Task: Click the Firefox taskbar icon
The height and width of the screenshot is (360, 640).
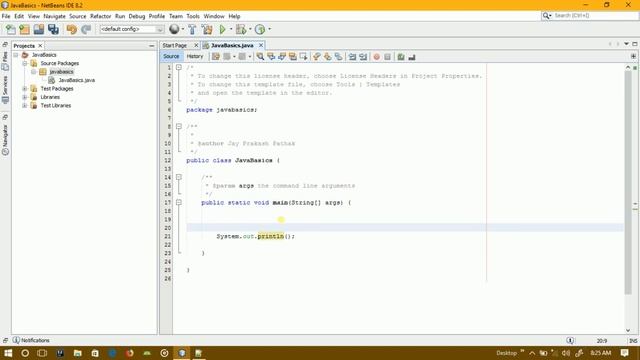Action: 130,353
